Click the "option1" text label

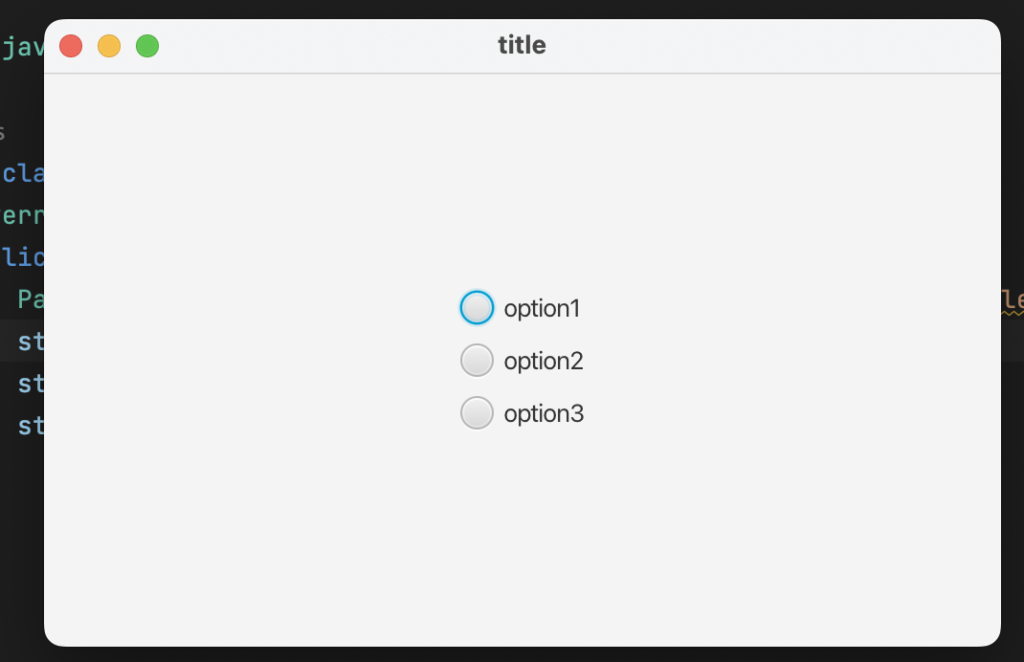[542, 309]
